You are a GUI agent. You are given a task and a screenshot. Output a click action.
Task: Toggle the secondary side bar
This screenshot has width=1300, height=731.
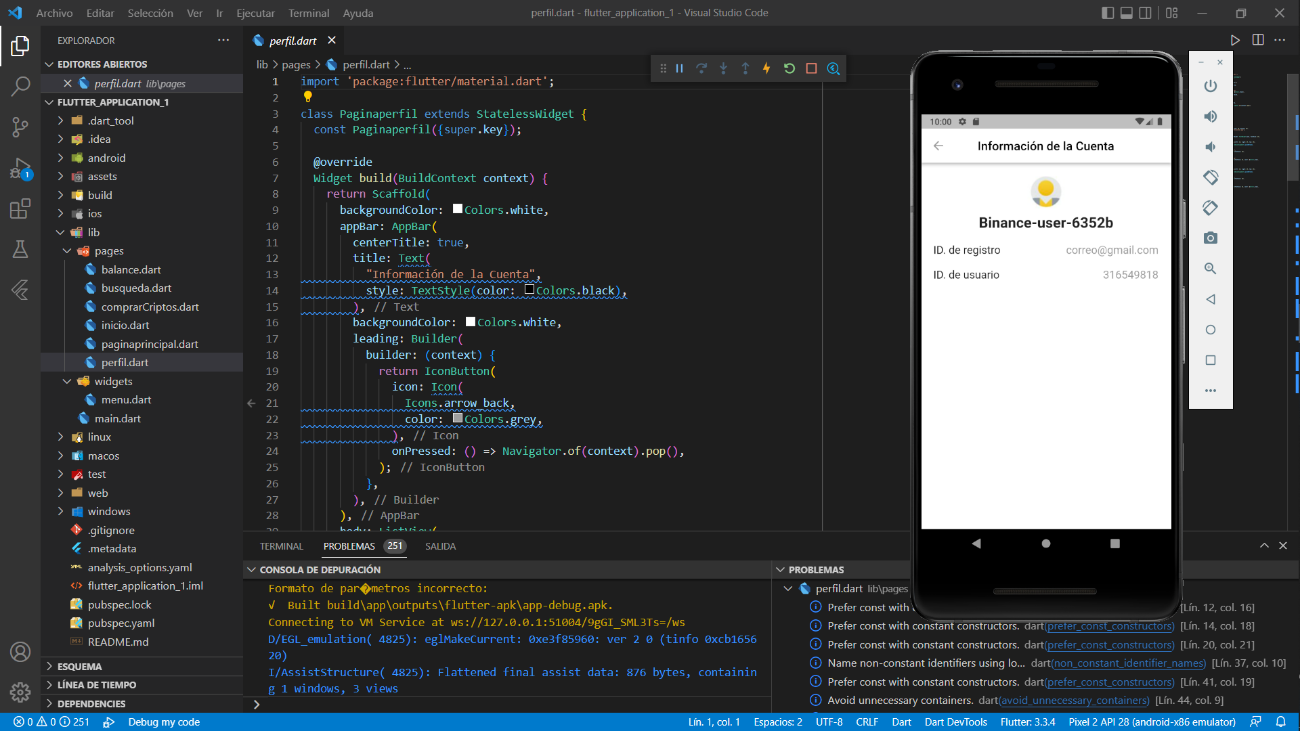[x=1148, y=12]
